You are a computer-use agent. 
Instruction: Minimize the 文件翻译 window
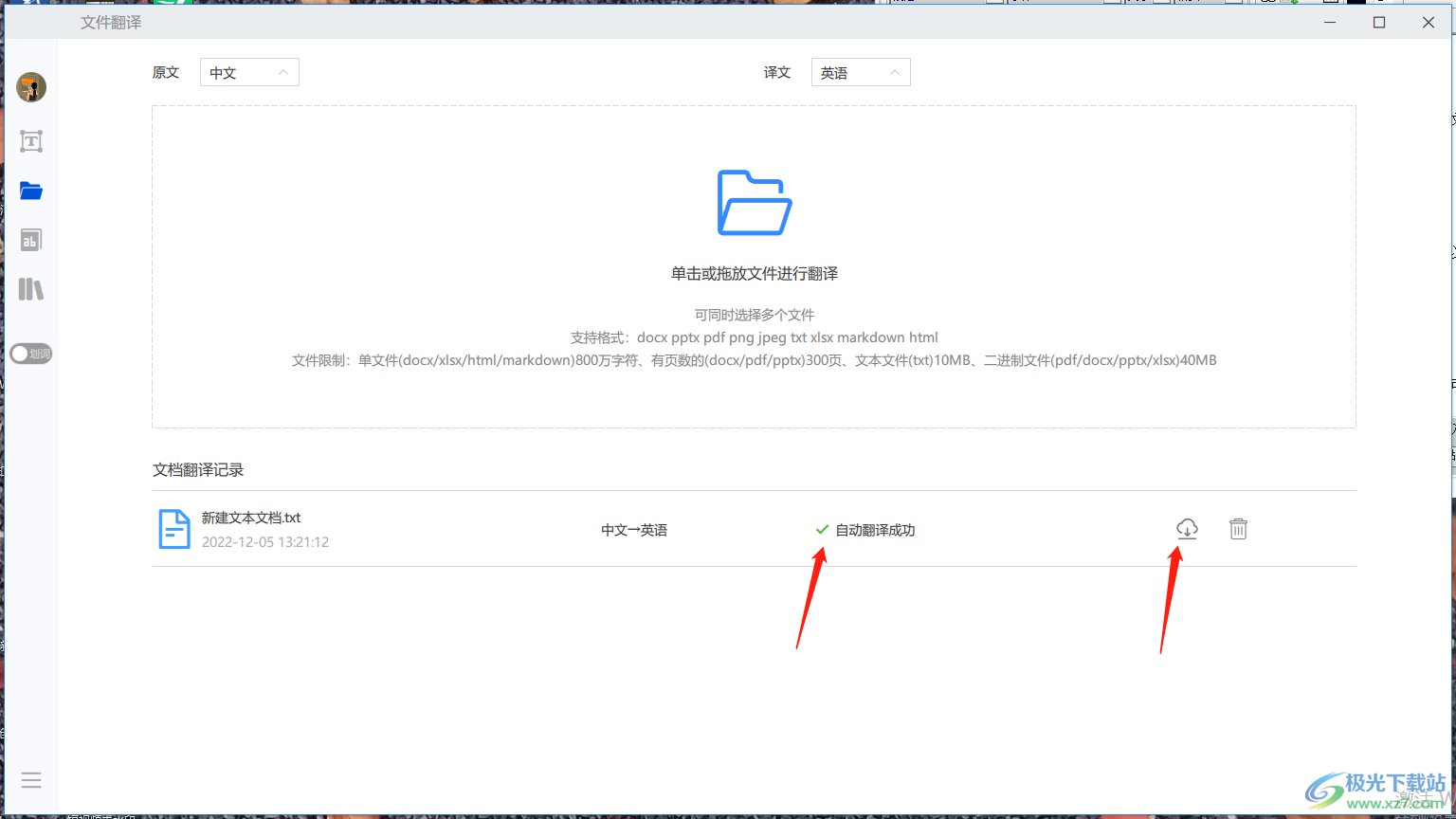click(1331, 23)
